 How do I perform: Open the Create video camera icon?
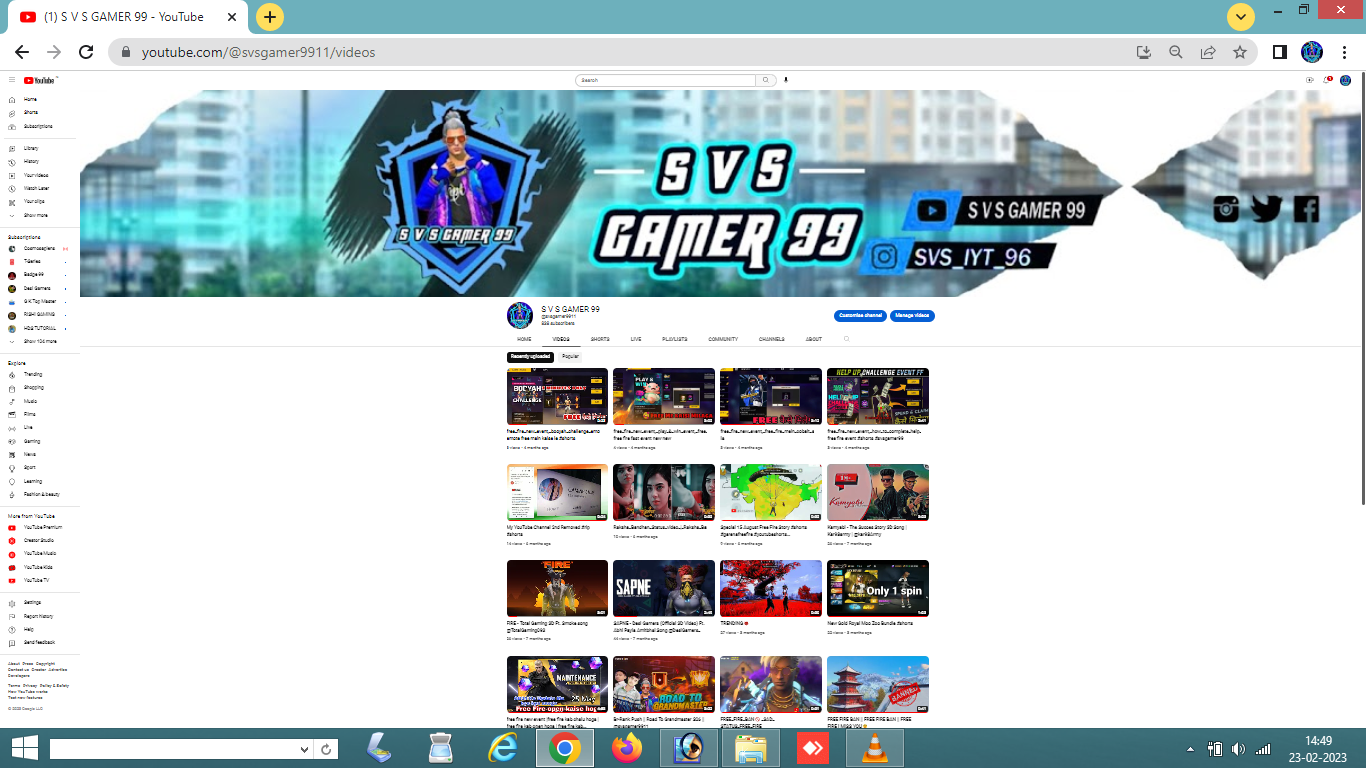tap(1309, 80)
